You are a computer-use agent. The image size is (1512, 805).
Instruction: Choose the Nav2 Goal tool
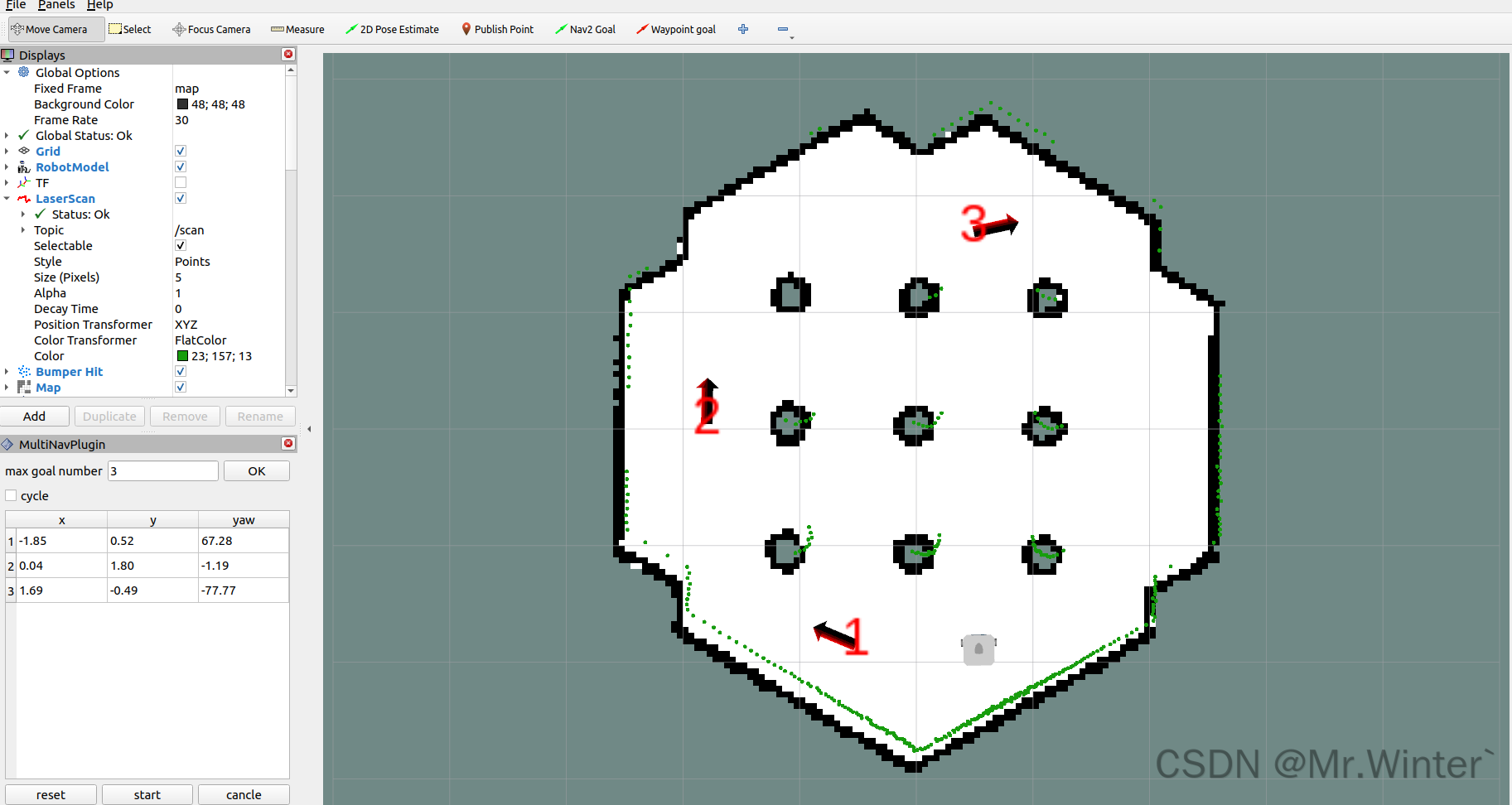(x=585, y=29)
